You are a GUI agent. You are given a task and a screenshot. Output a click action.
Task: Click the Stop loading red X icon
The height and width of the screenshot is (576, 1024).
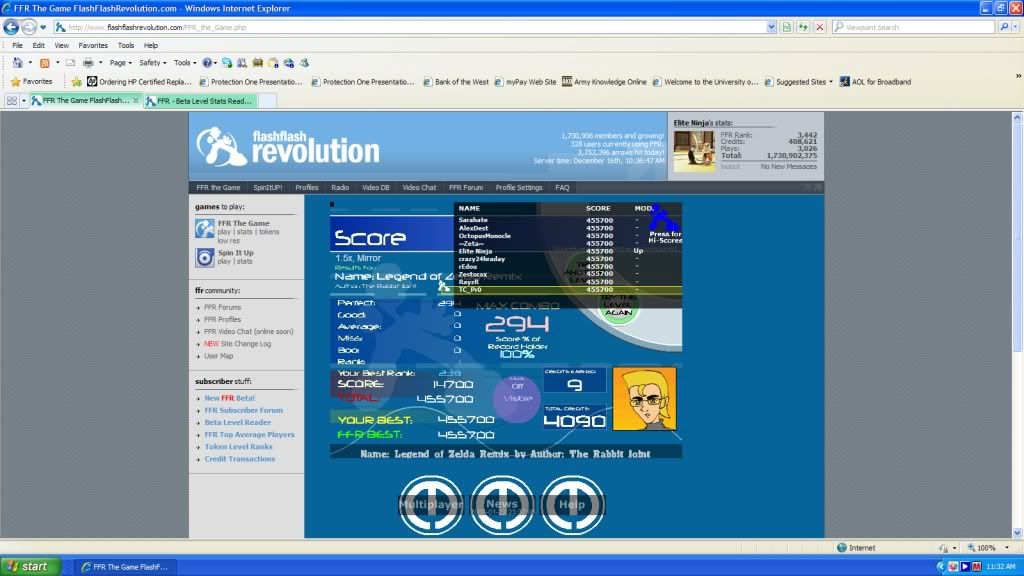pyautogui.click(x=820, y=27)
